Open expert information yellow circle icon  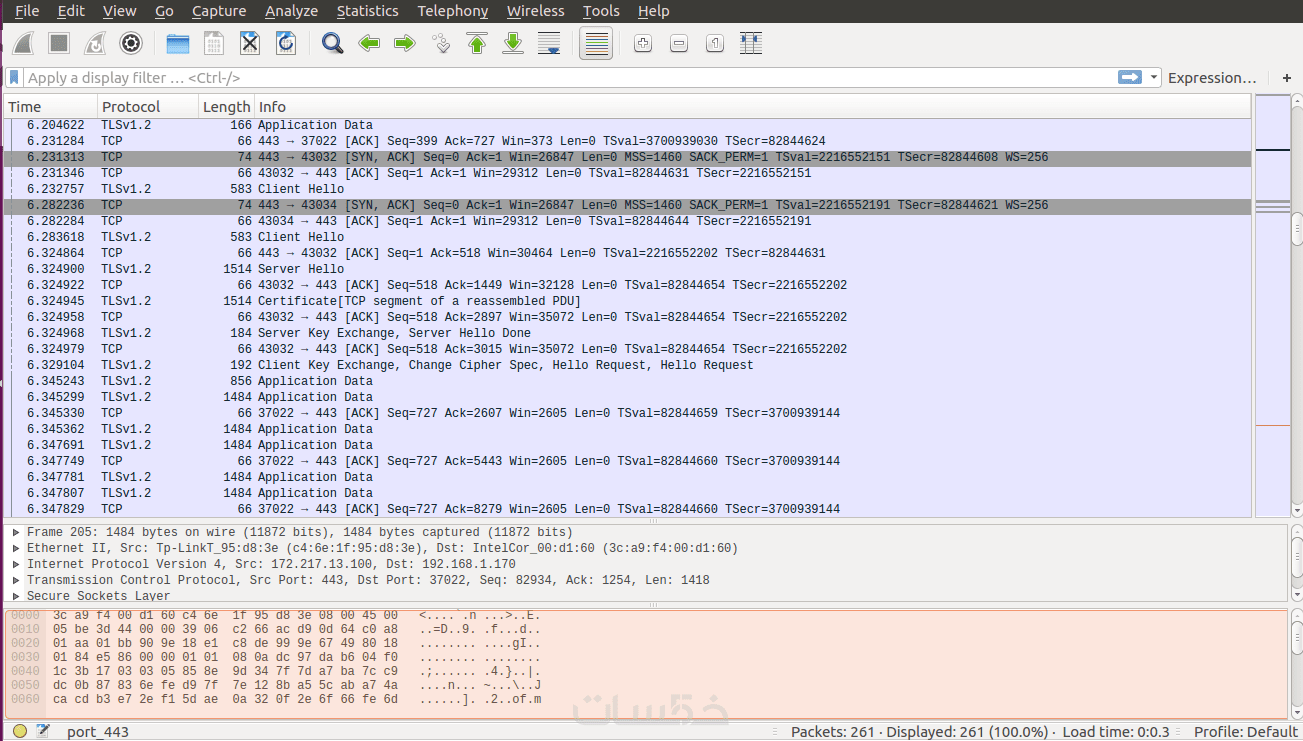(x=20, y=731)
